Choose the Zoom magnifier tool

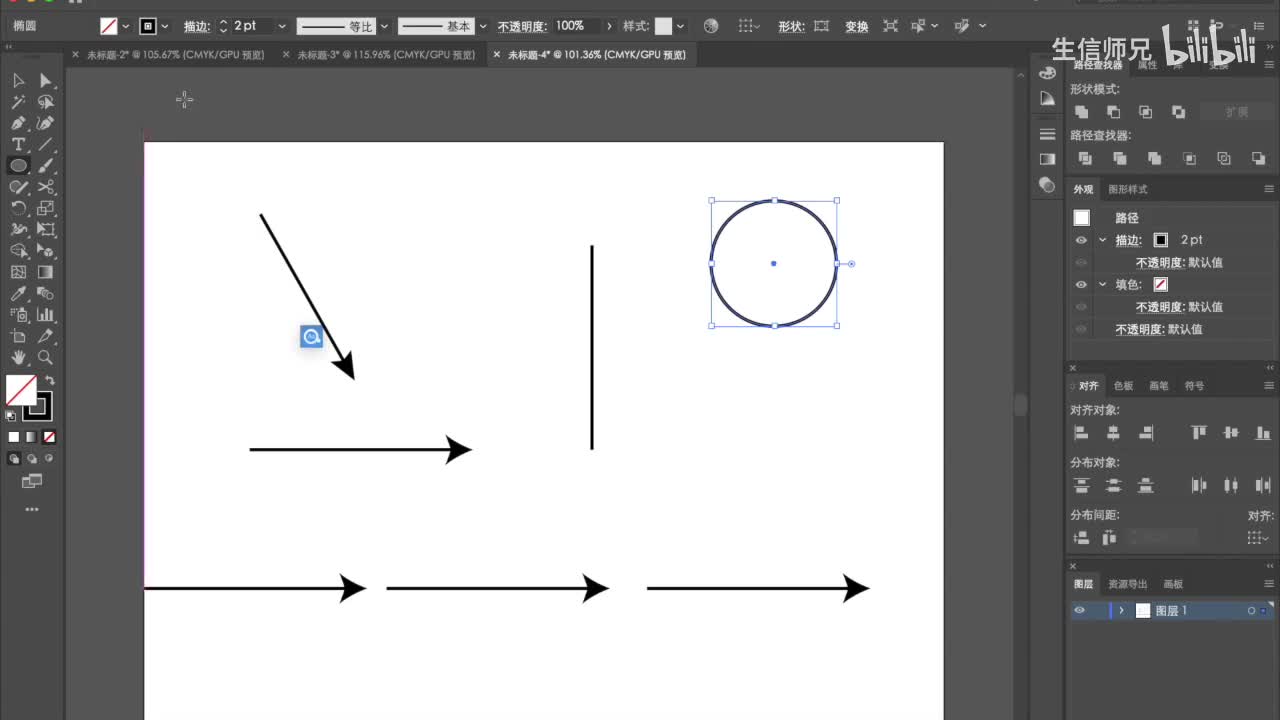coord(46,357)
